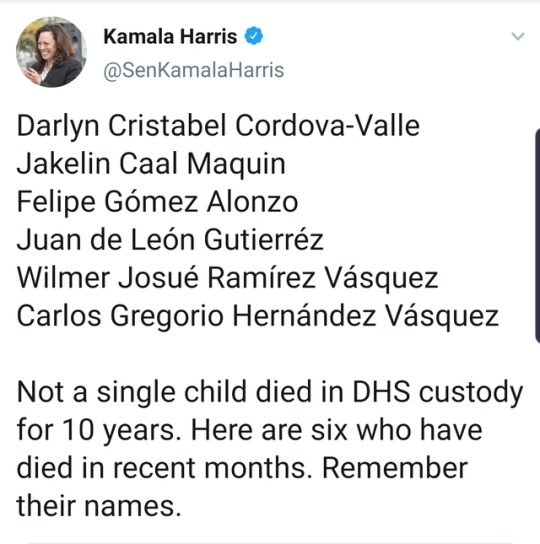This screenshot has height=544, width=540.
Task: Select the word Remember
Action: (395, 468)
